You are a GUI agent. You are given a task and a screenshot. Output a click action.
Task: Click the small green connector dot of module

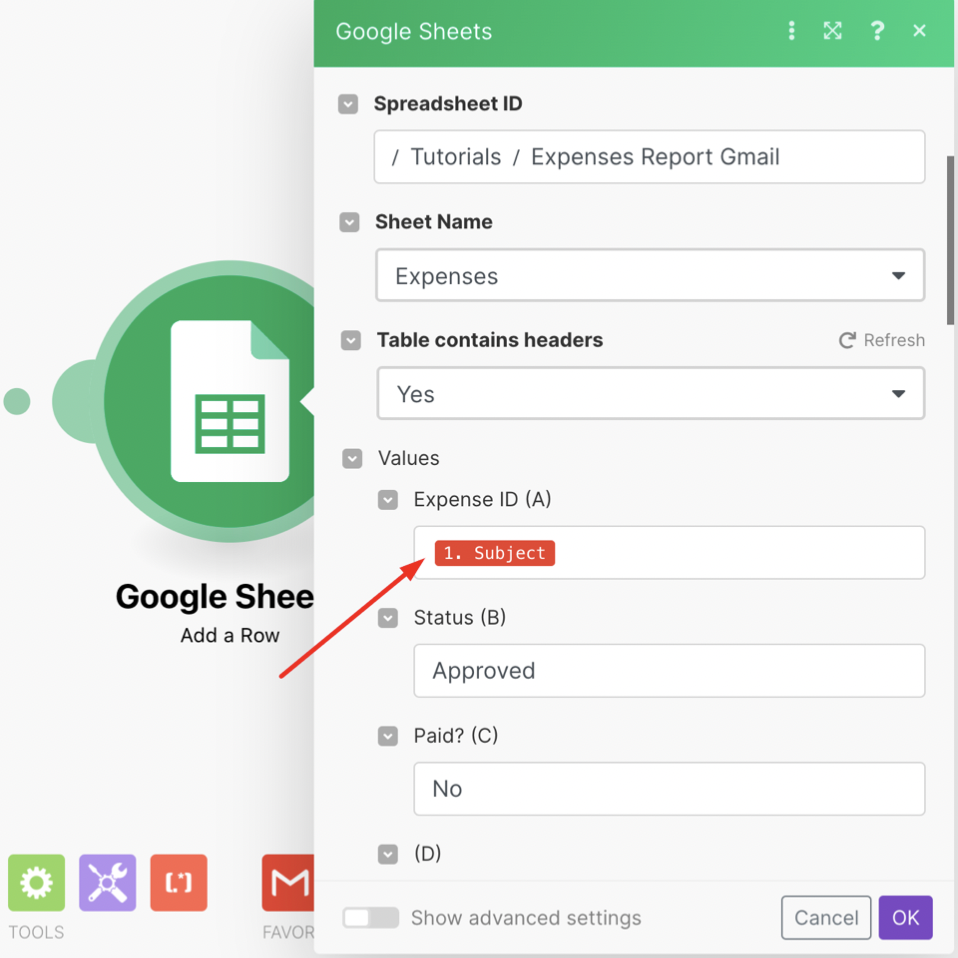click(16, 401)
